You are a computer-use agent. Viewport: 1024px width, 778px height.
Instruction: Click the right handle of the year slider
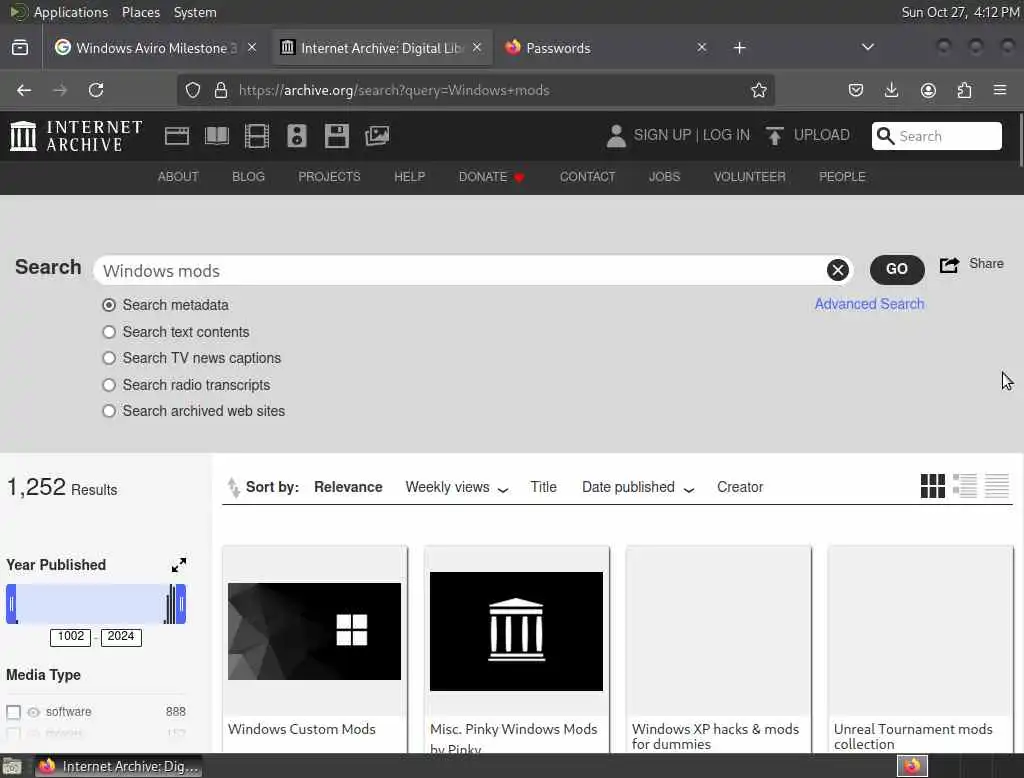[182, 604]
